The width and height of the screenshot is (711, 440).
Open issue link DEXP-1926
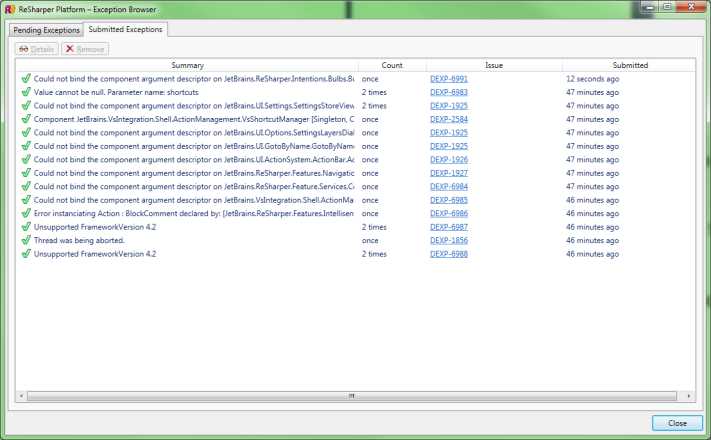(448, 160)
